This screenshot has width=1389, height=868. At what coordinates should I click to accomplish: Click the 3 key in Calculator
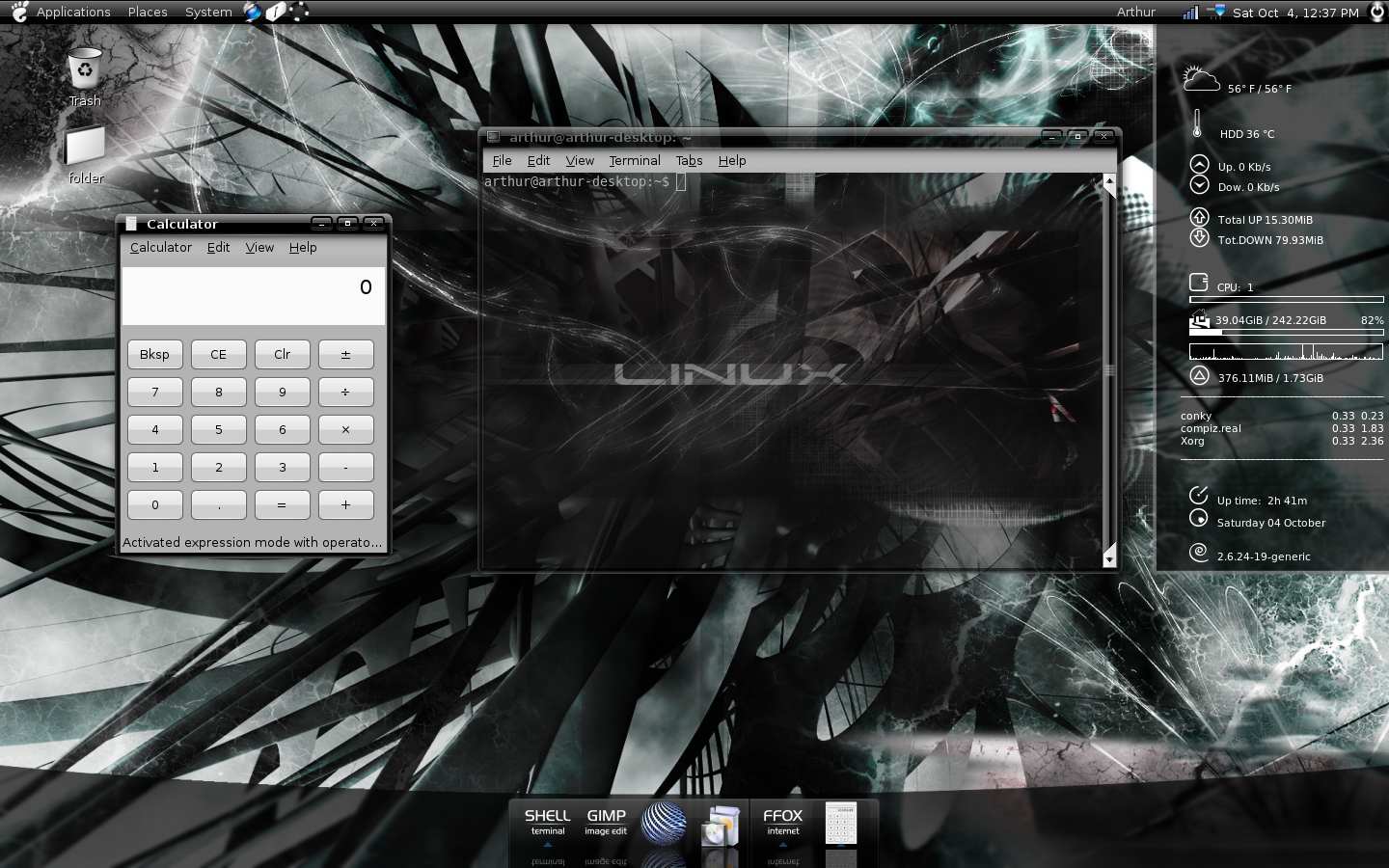pos(282,467)
